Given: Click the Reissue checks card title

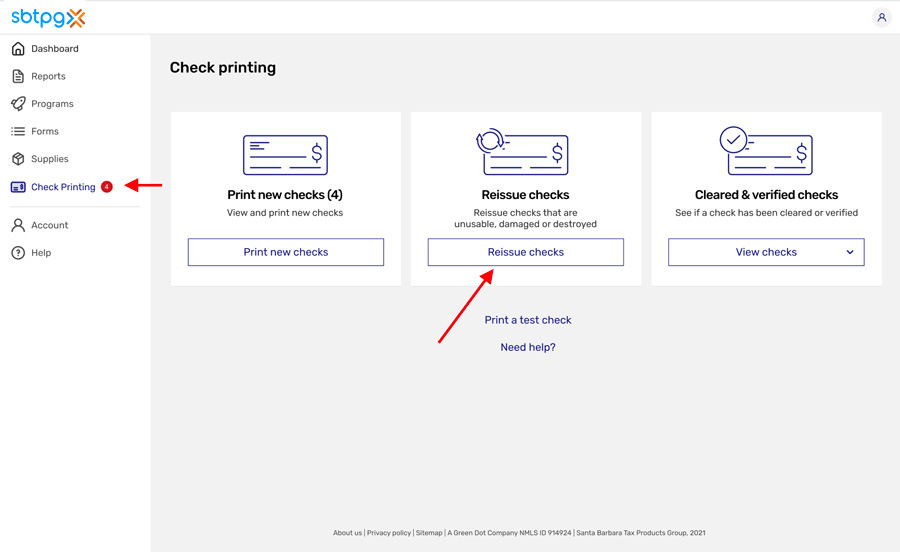Looking at the screenshot, I should click(x=525, y=195).
